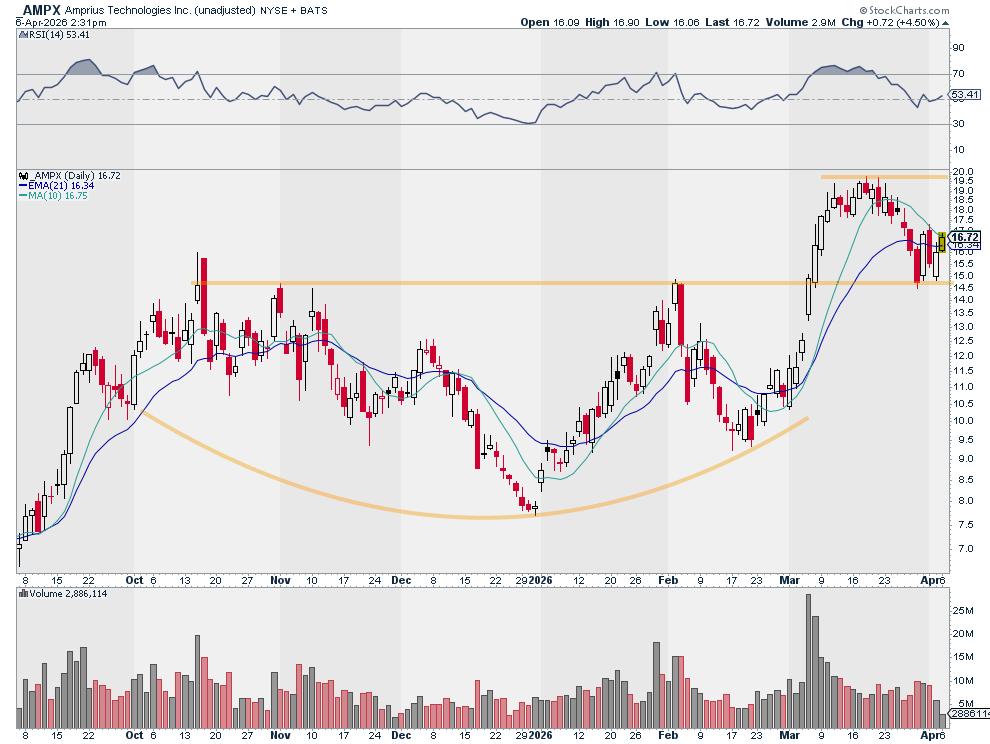This screenshot has width=990, height=744.
Task: Click the RSI(14) 53.41 legend label
Action: click(58, 35)
